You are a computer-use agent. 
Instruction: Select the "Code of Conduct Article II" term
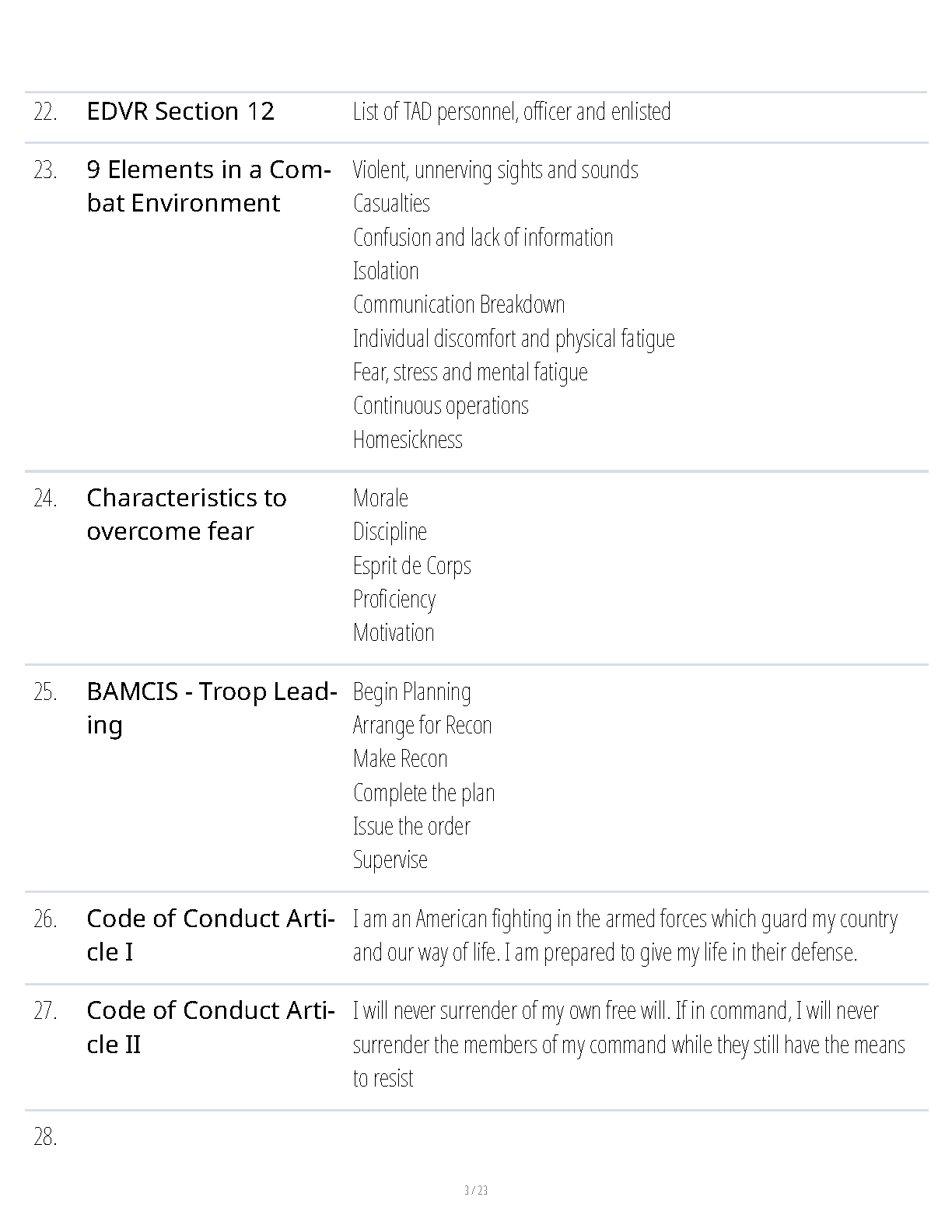210,1027
